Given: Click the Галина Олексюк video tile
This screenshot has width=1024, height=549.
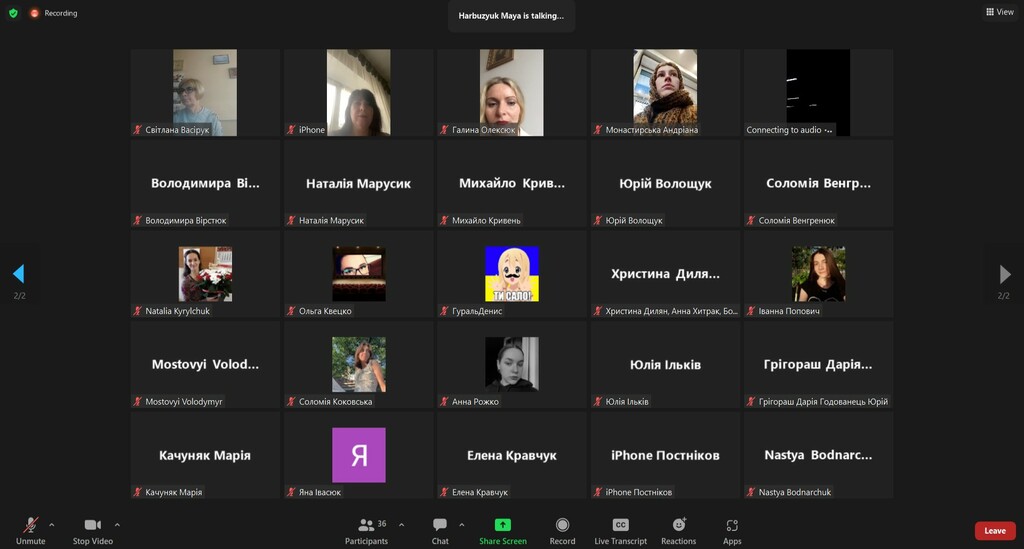Looking at the screenshot, I should coord(512,92).
